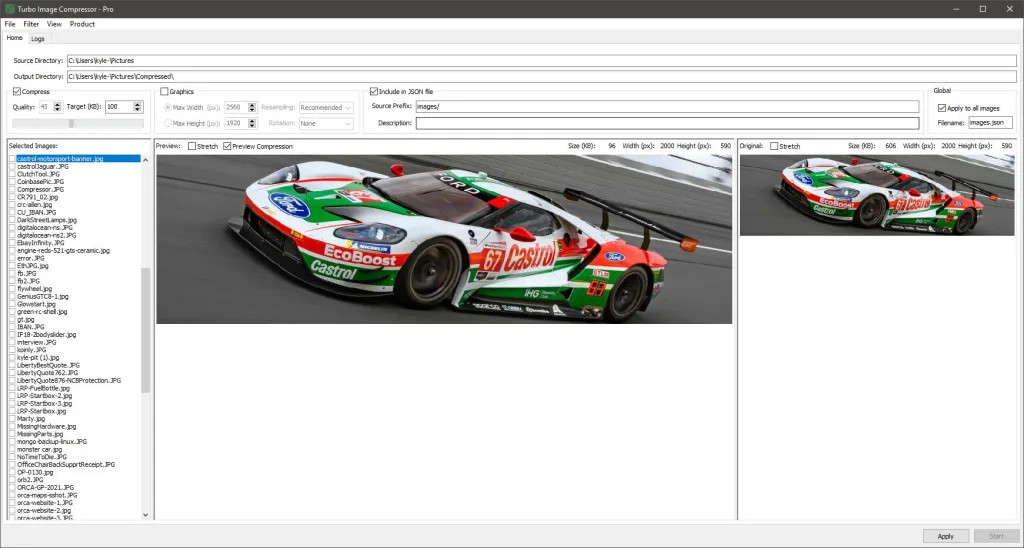
Task: Click the Target (KB) value field
Action: click(x=119, y=107)
